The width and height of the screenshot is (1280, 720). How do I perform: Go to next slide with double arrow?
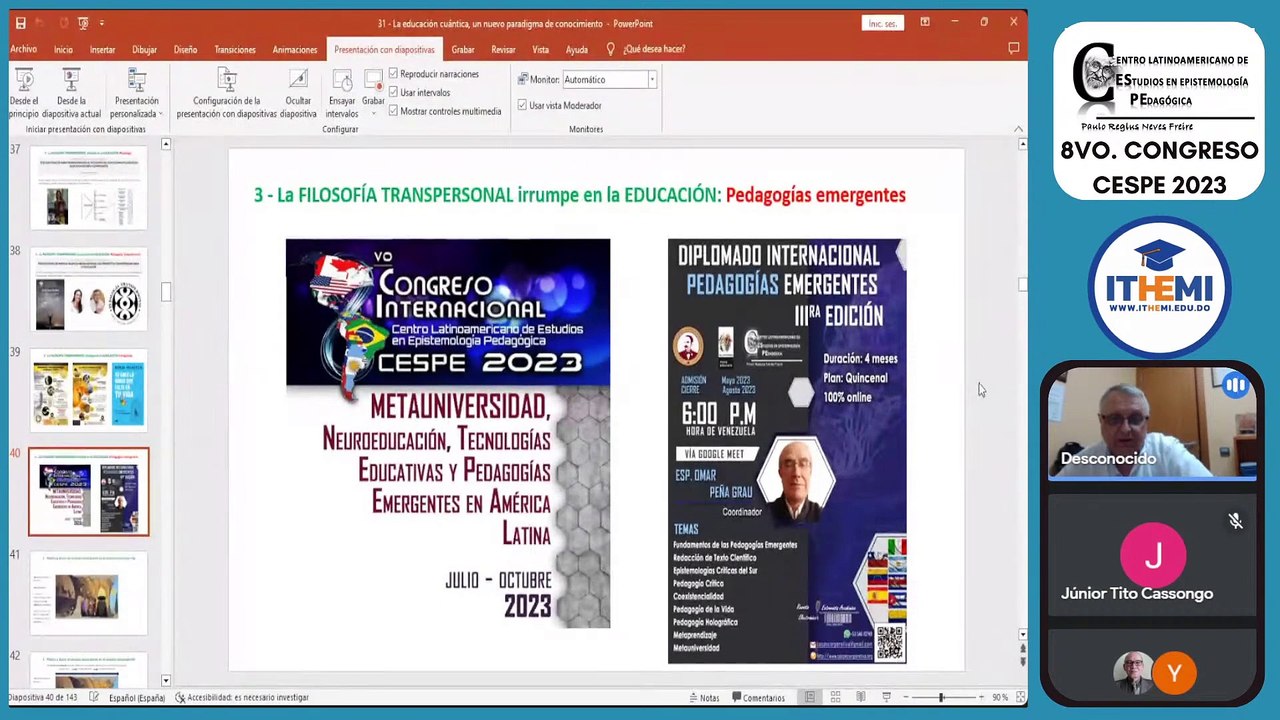pos(1022,663)
